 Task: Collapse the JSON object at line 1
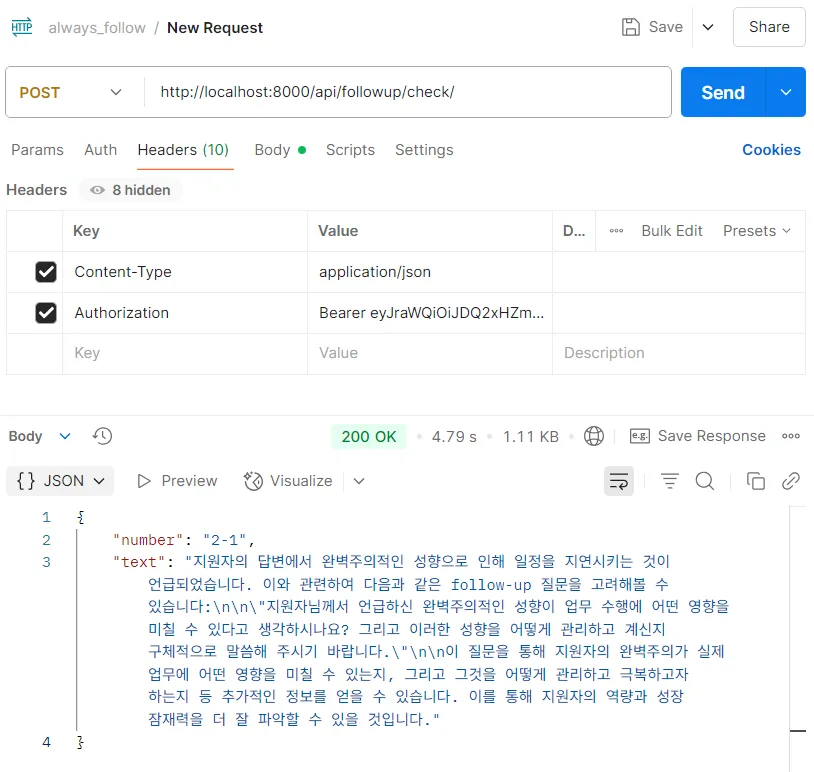click(x=80, y=517)
